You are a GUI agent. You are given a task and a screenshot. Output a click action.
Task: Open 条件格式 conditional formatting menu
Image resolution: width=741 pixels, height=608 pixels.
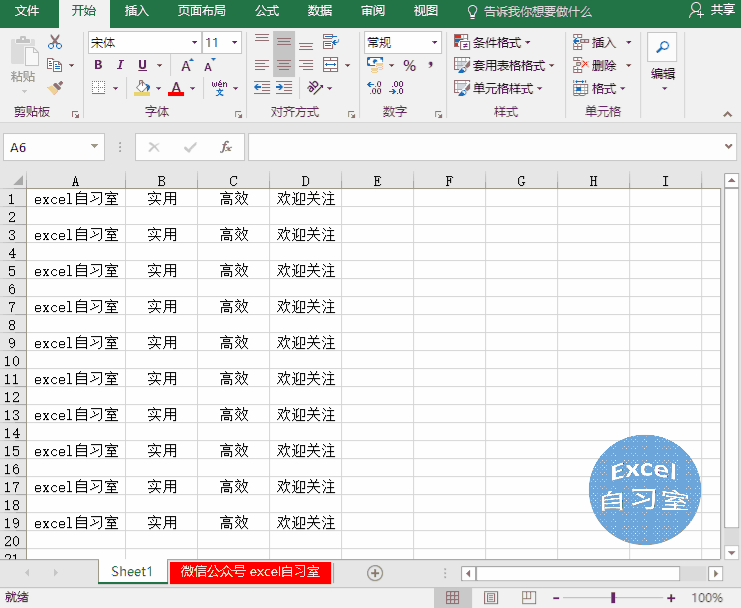pos(492,43)
